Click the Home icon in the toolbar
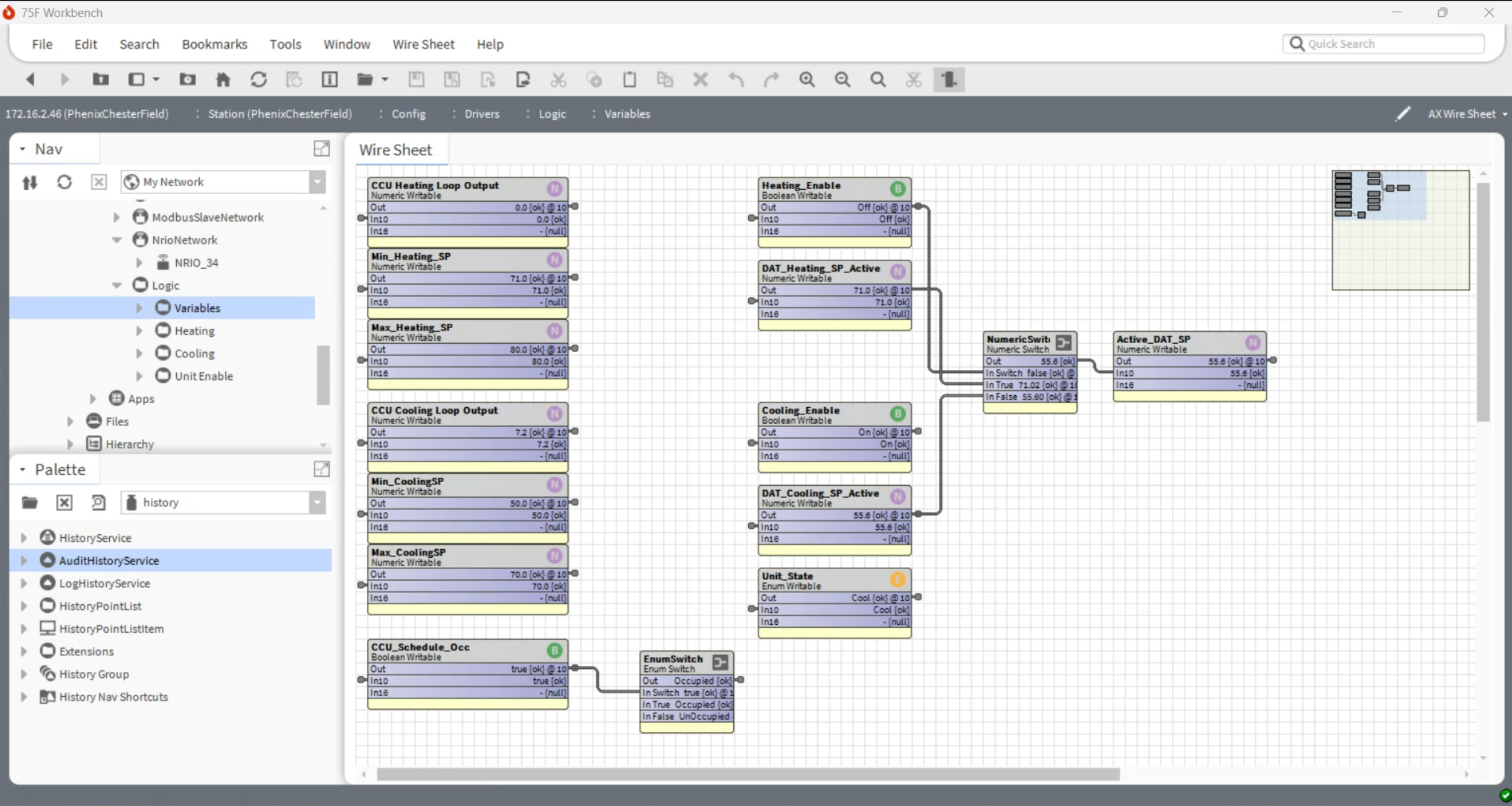This screenshot has height=806, width=1512. [223, 79]
